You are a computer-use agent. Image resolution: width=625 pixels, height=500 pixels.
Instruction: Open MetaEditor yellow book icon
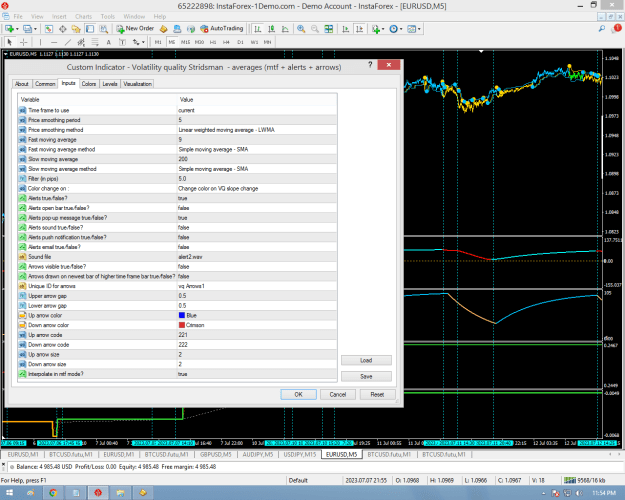click(163, 29)
